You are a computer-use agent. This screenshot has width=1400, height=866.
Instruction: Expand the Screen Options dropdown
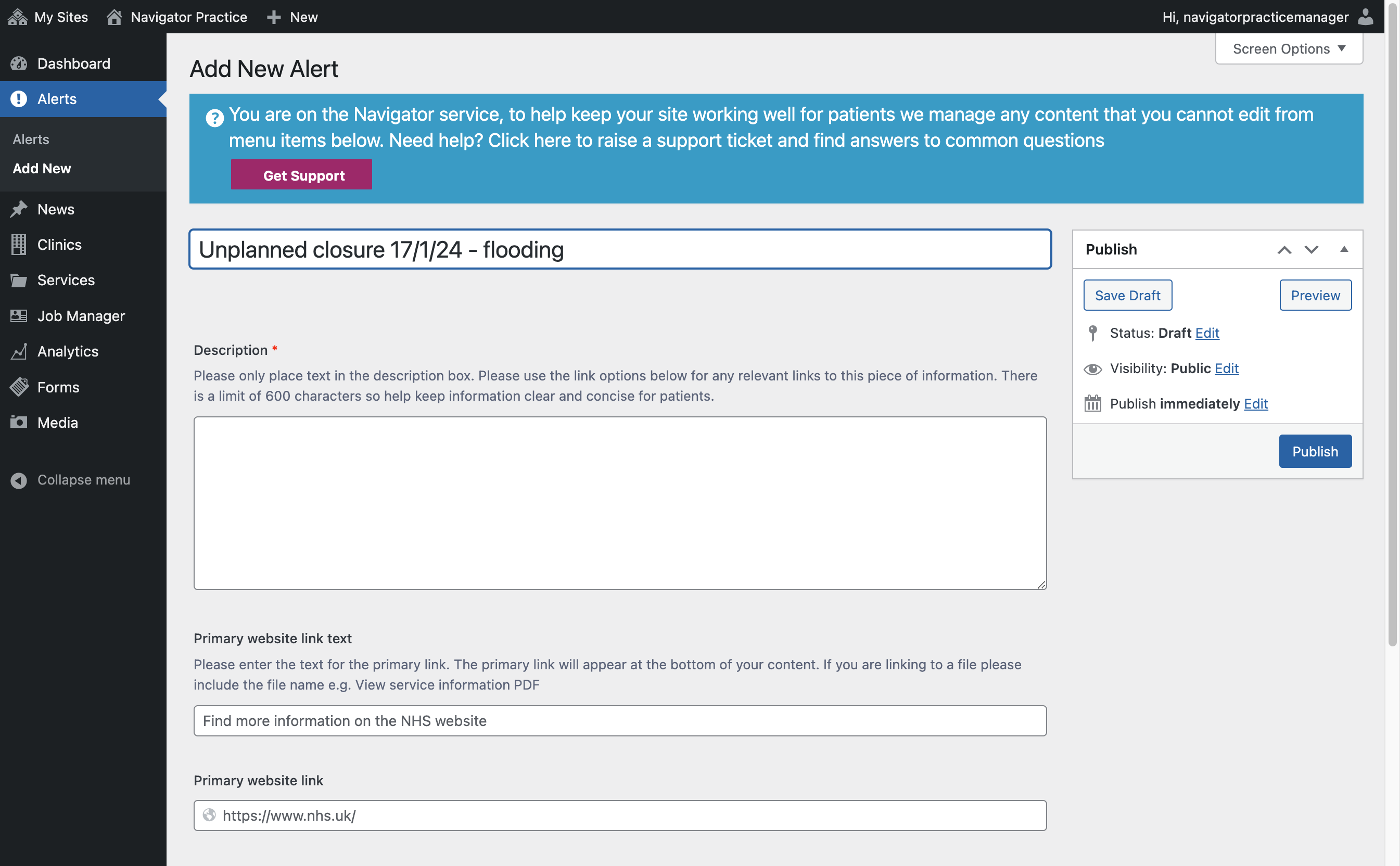1289,49
